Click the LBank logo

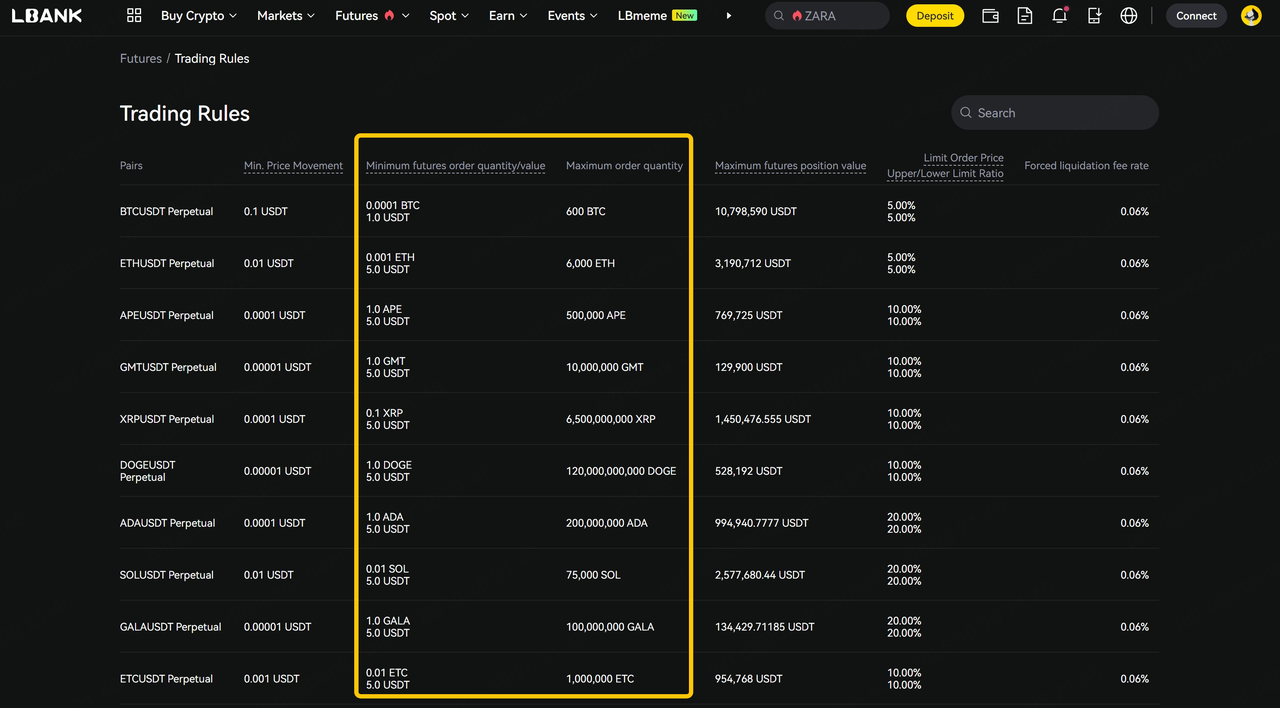pos(47,16)
